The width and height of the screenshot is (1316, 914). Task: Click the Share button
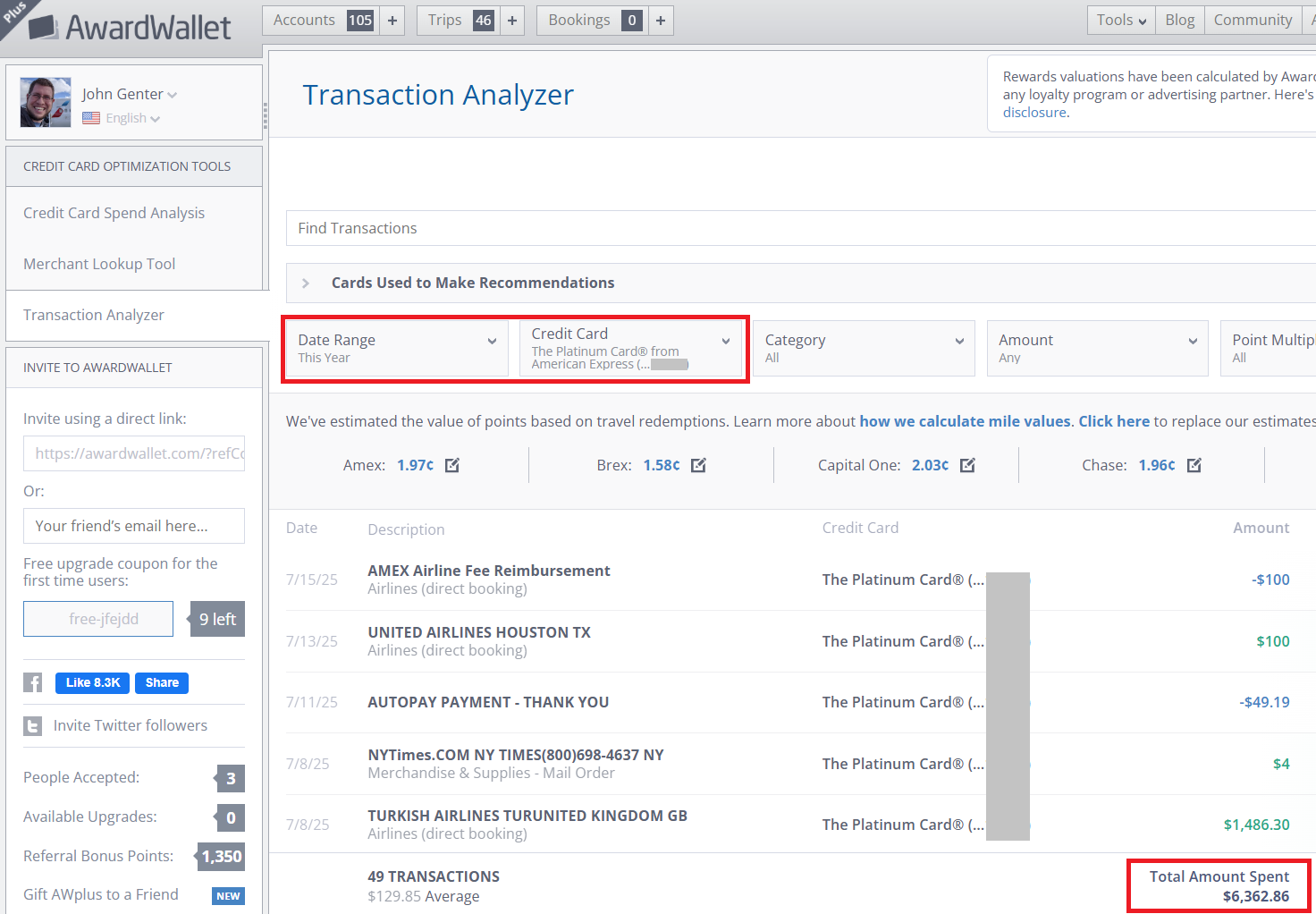[x=161, y=682]
